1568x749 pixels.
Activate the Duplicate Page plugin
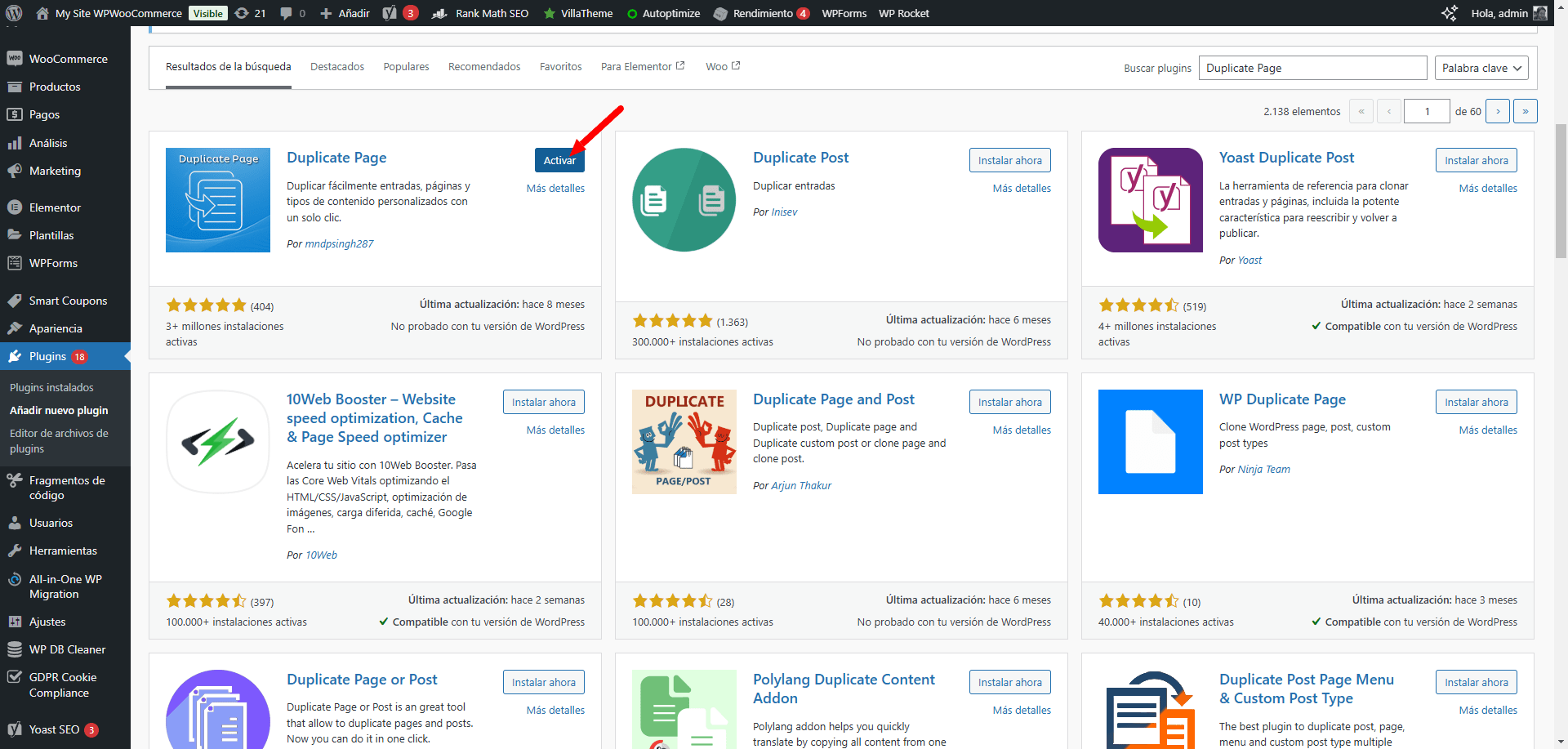pos(559,160)
